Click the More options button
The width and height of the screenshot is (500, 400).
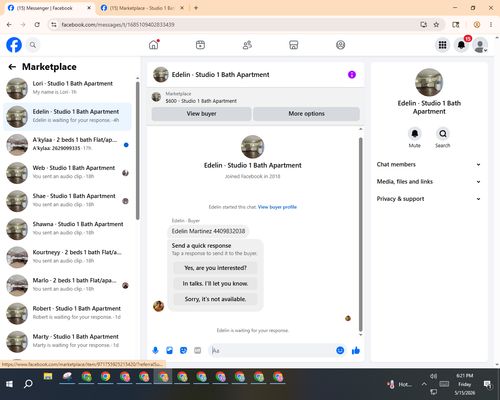(x=306, y=114)
